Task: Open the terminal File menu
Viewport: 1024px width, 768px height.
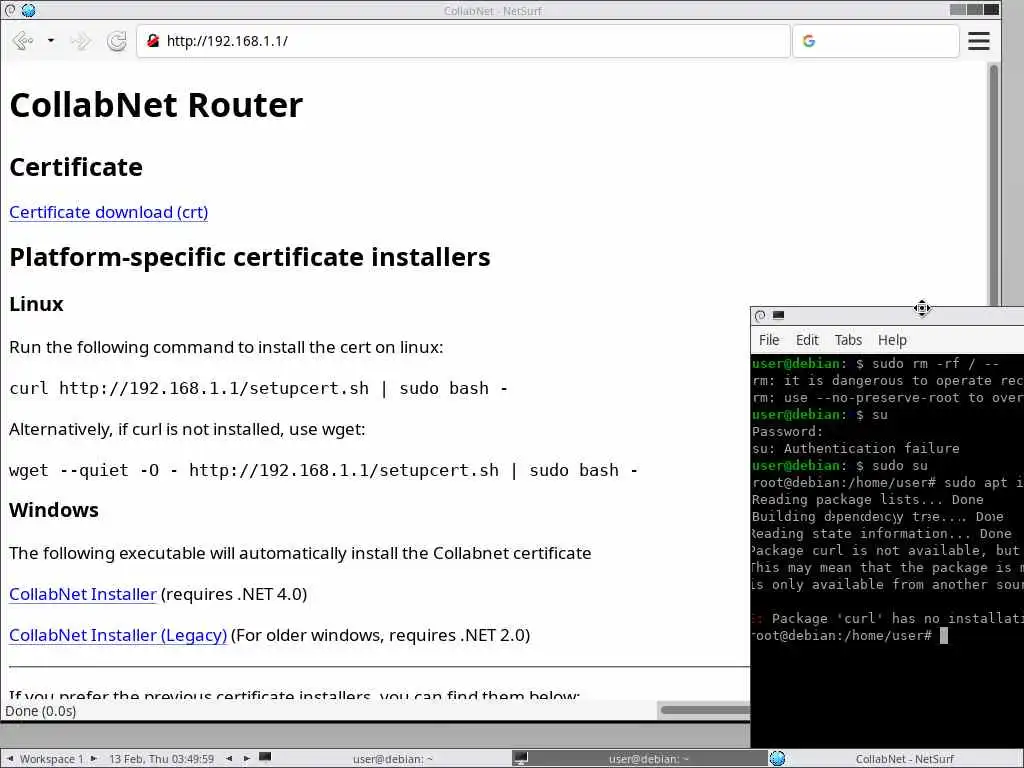Action: pyautogui.click(x=769, y=340)
